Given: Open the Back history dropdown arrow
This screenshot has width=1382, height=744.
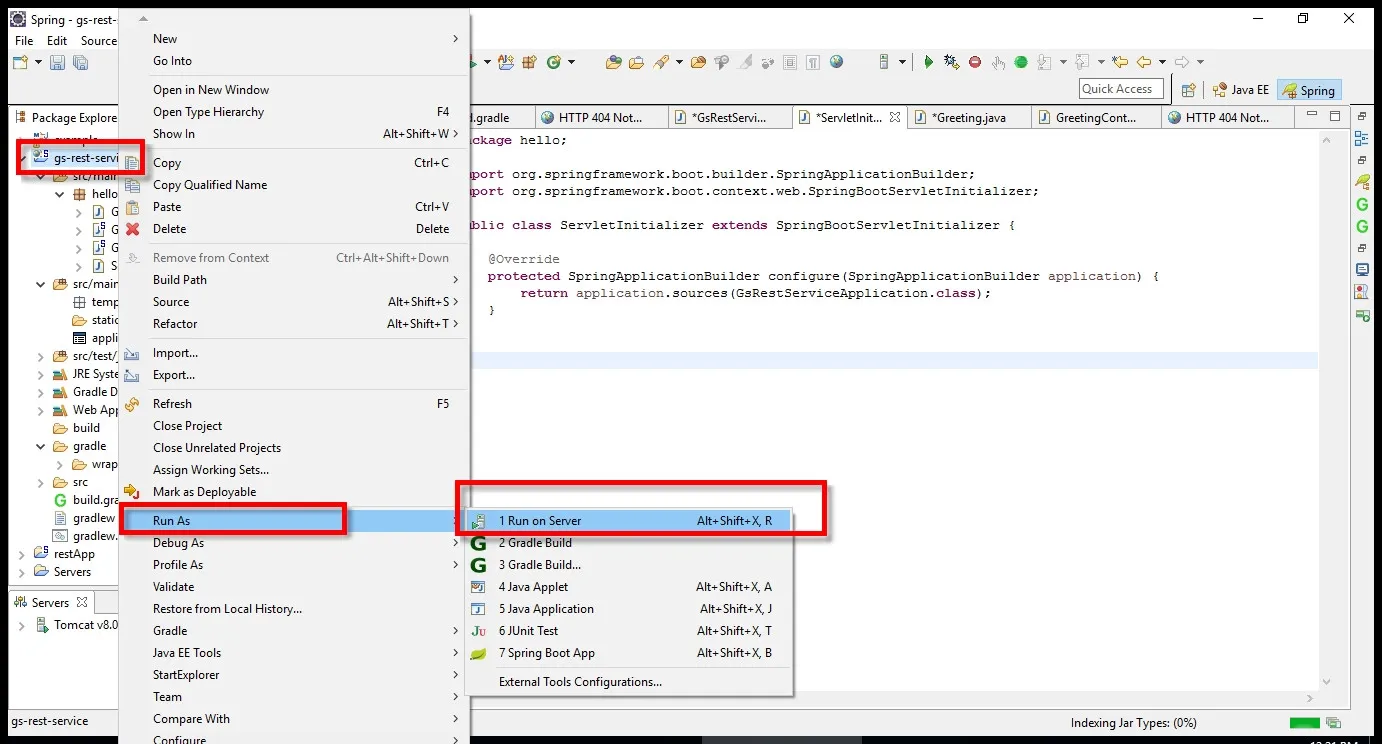Looking at the screenshot, I should click(1160, 62).
